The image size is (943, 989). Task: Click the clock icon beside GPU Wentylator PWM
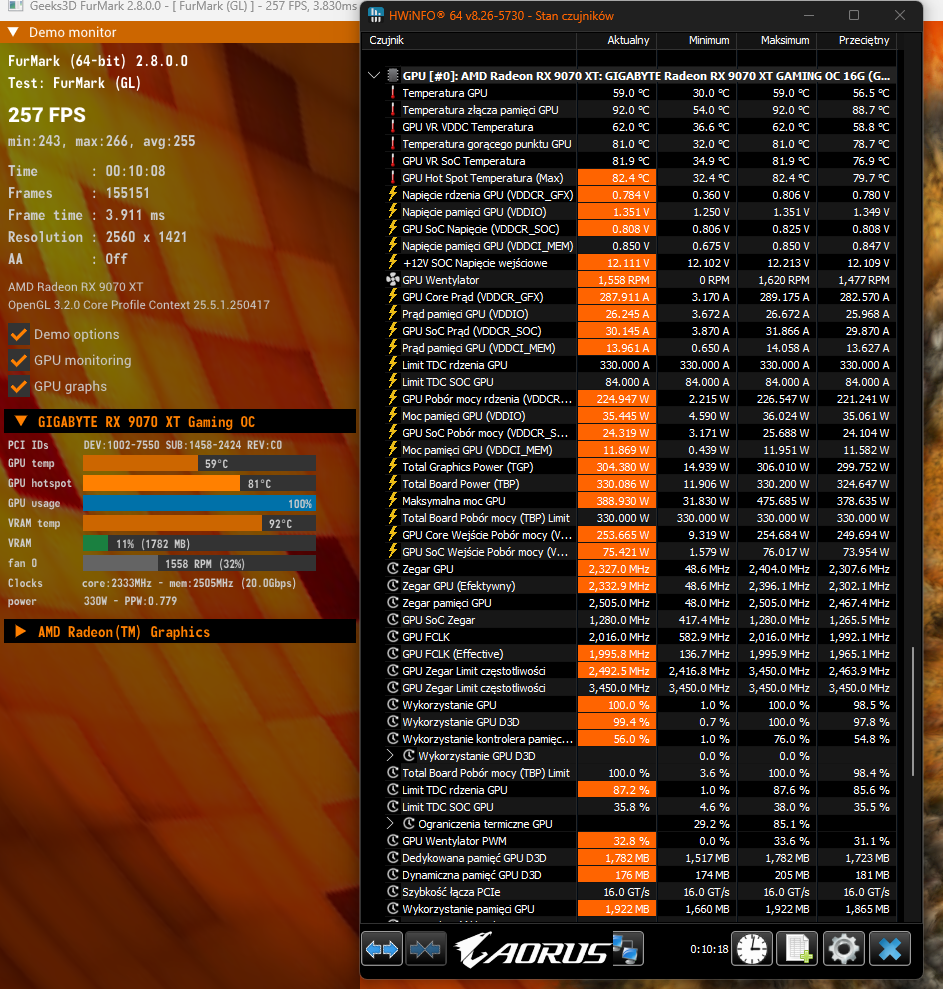pos(392,841)
